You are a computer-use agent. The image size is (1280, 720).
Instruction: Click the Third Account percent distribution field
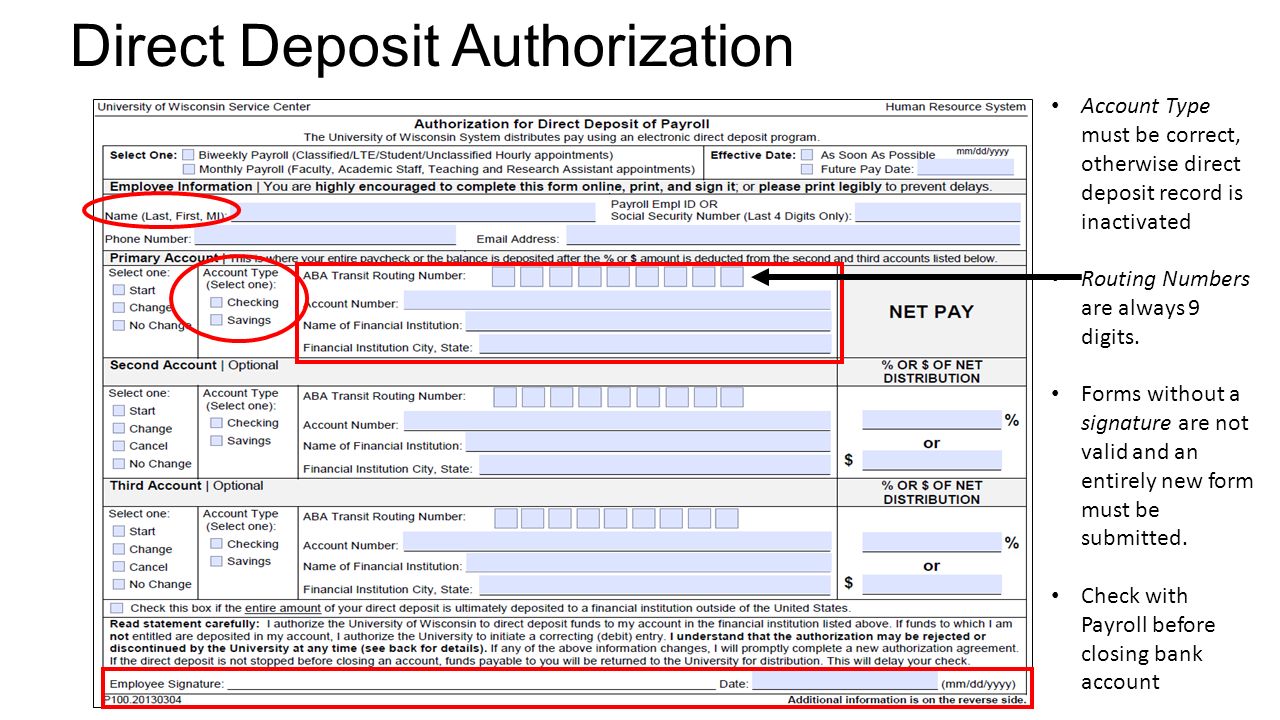932,543
